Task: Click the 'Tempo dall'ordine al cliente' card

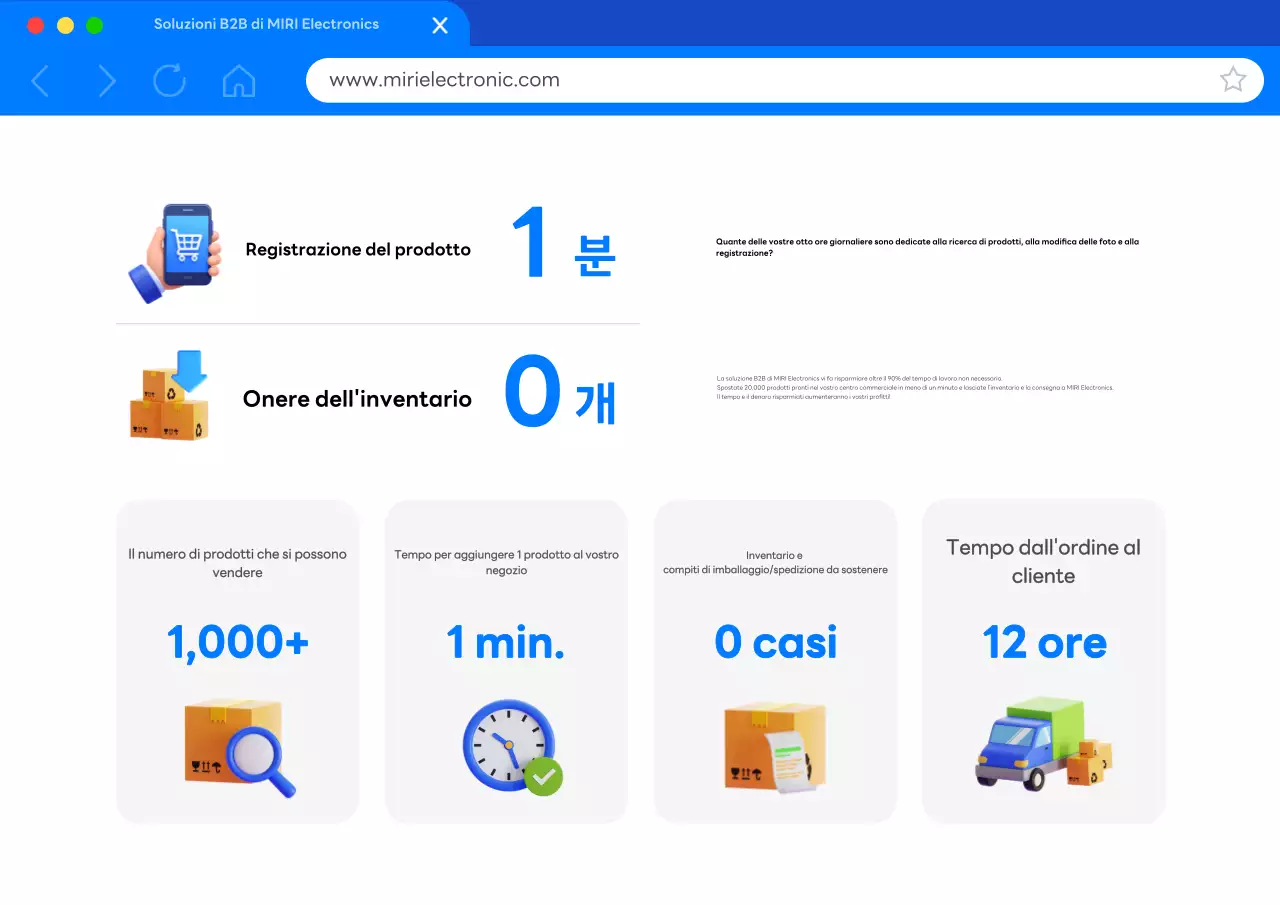Action: coord(1044,660)
